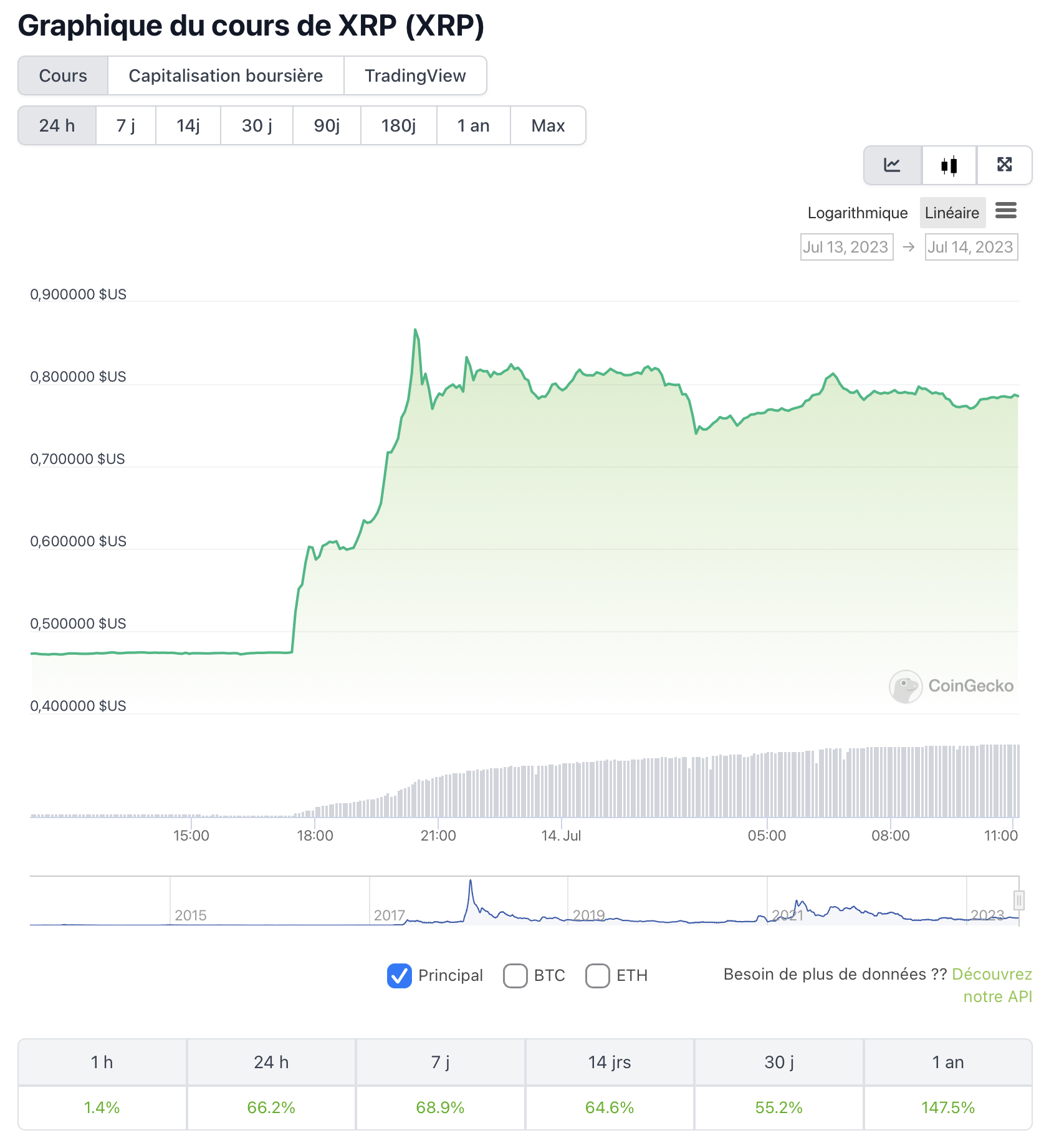Switch to the TradingView tab
1049x1148 pixels.
(x=415, y=76)
